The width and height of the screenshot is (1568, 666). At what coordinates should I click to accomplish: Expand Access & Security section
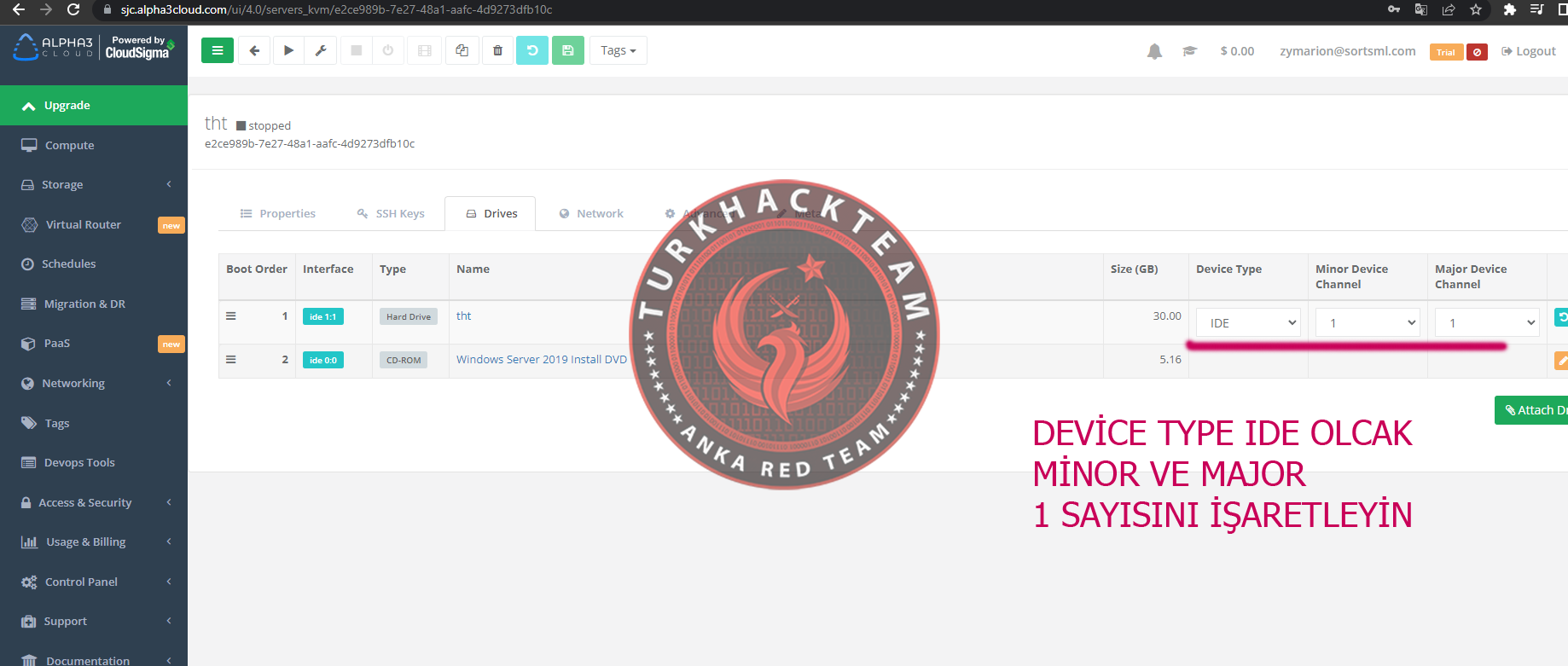click(x=94, y=502)
